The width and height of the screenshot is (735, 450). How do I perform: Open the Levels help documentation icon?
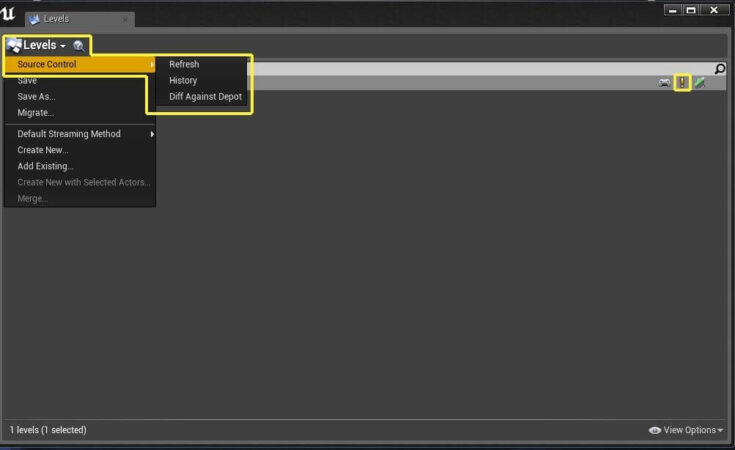click(79, 45)
